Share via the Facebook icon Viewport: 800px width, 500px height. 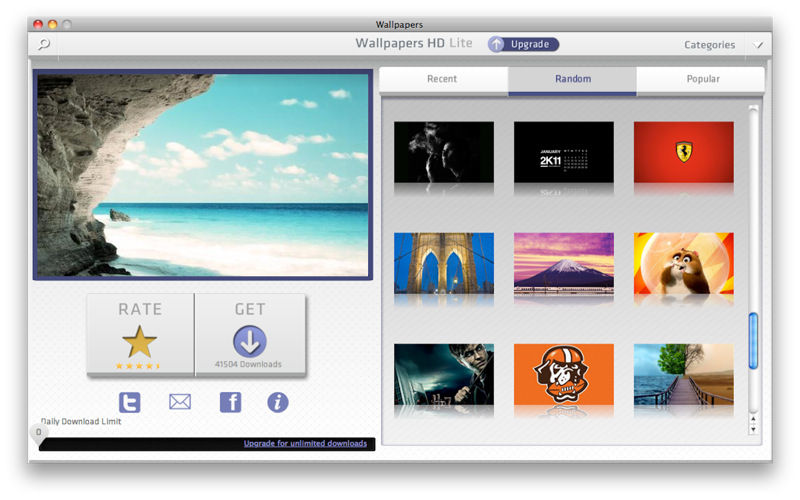230,402
